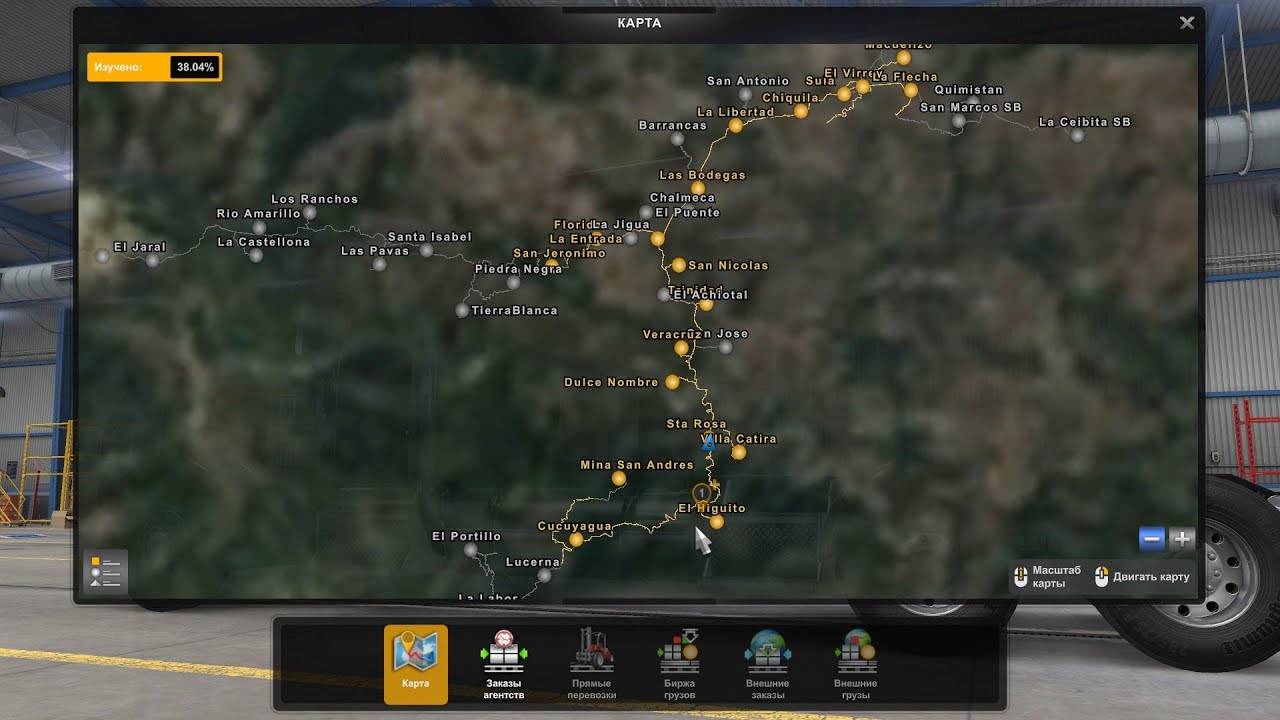Switch to Прямые перевозки tab

pyautogui.click(x=591, y=665)
